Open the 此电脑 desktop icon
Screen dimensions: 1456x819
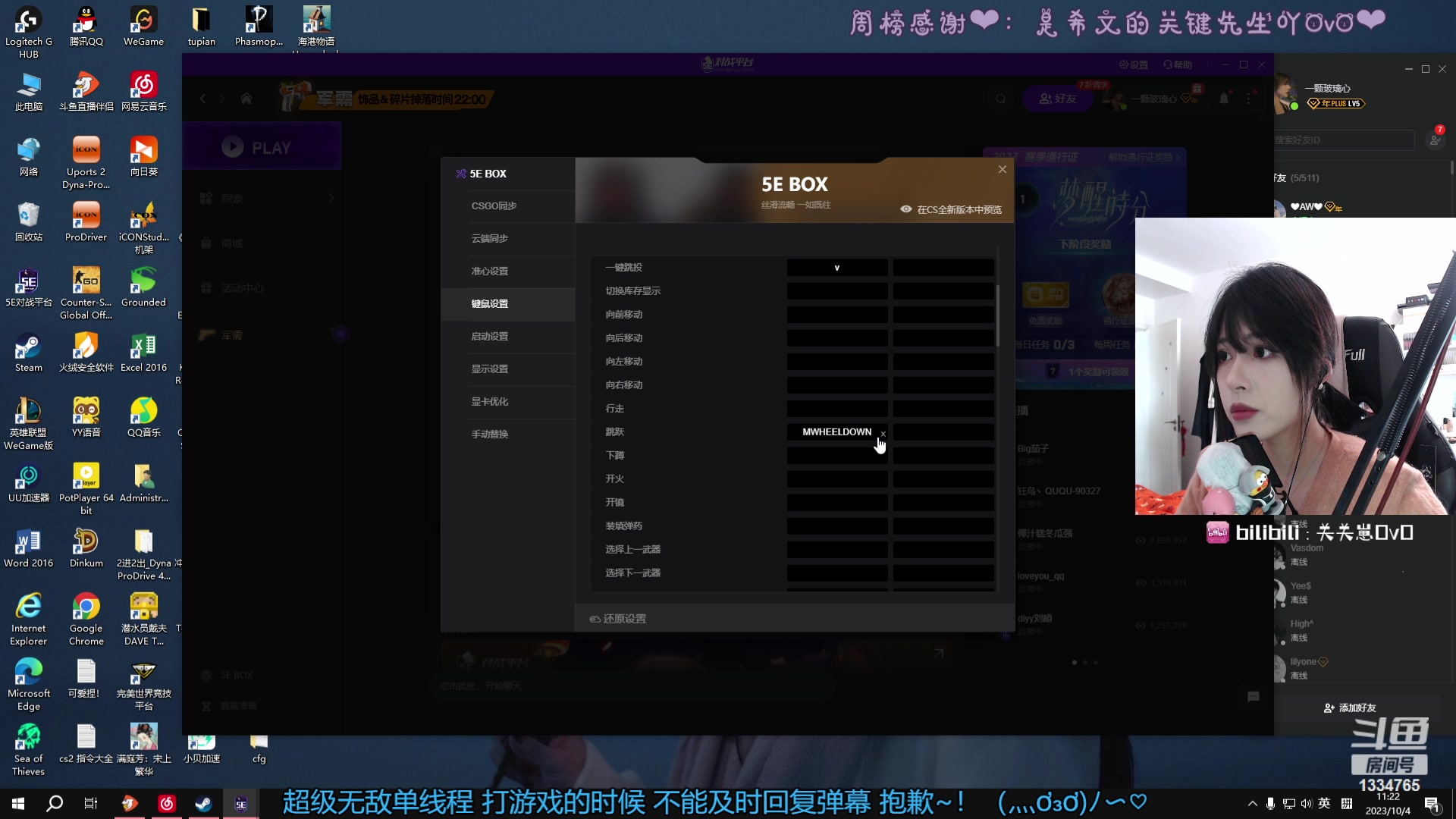pyautogui.click(x=29, y=91)
